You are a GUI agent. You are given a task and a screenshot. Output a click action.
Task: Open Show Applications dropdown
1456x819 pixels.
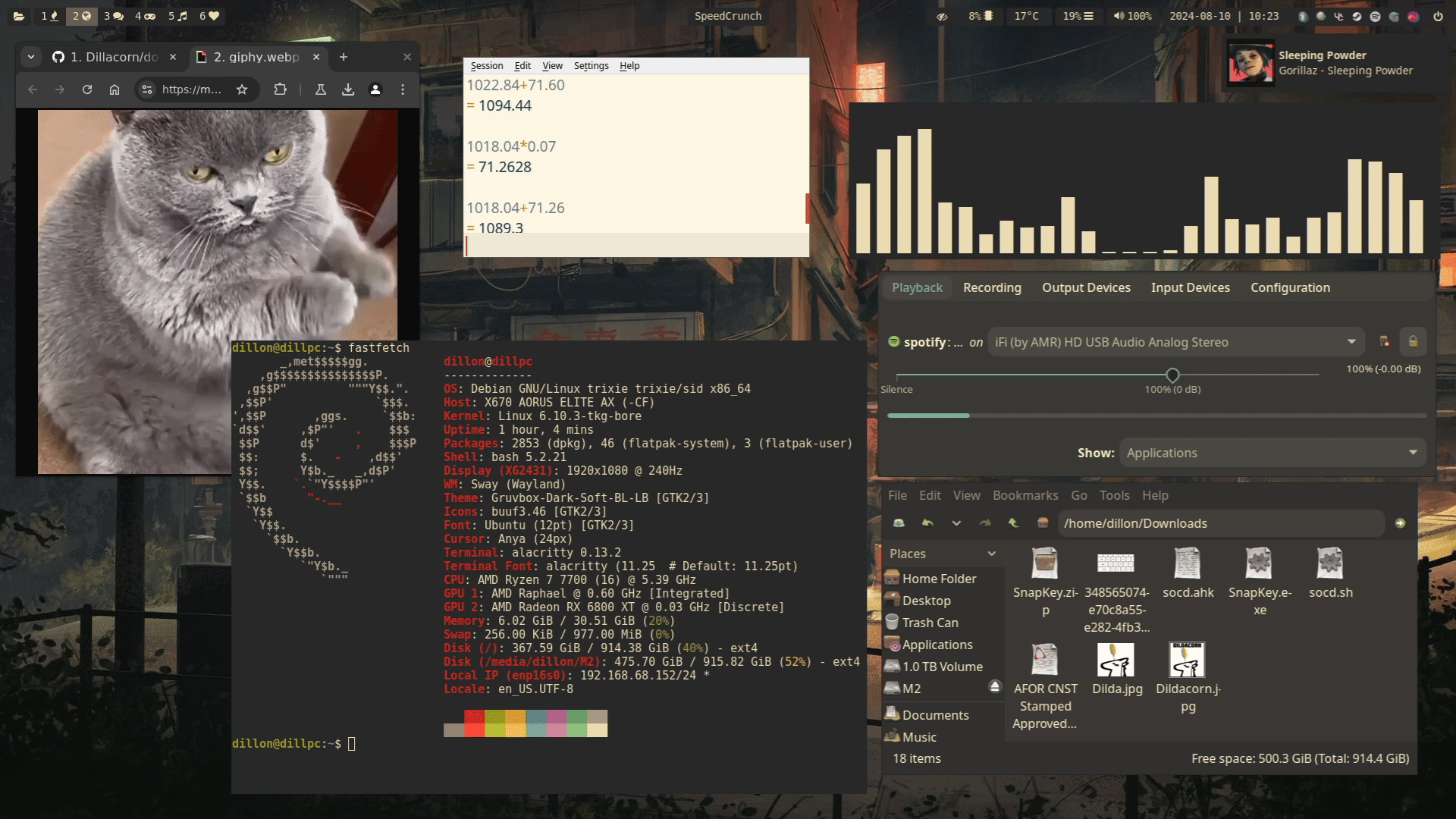click(x=1272, y=453)
